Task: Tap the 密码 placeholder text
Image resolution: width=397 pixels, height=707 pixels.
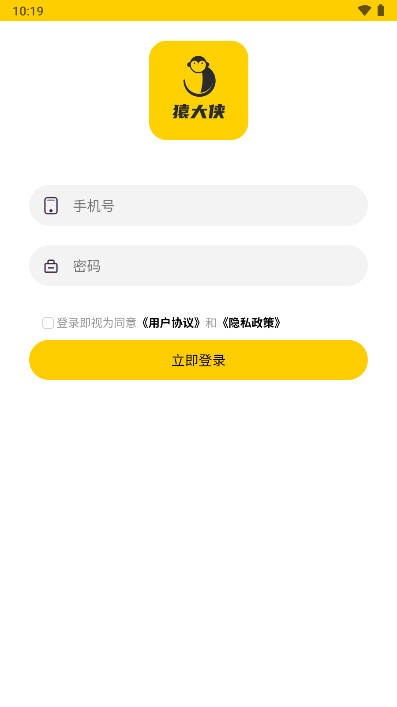Action: (x=87, y=266)
